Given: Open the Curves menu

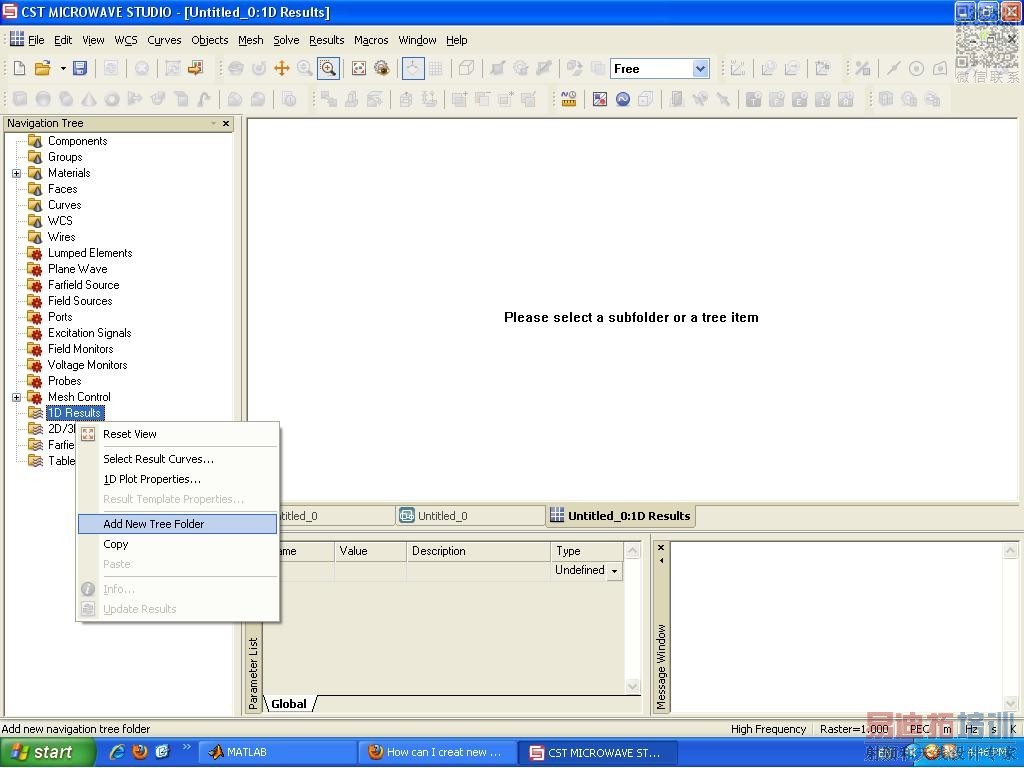Looking at the screenshot, I should click(x=164, y=40).
